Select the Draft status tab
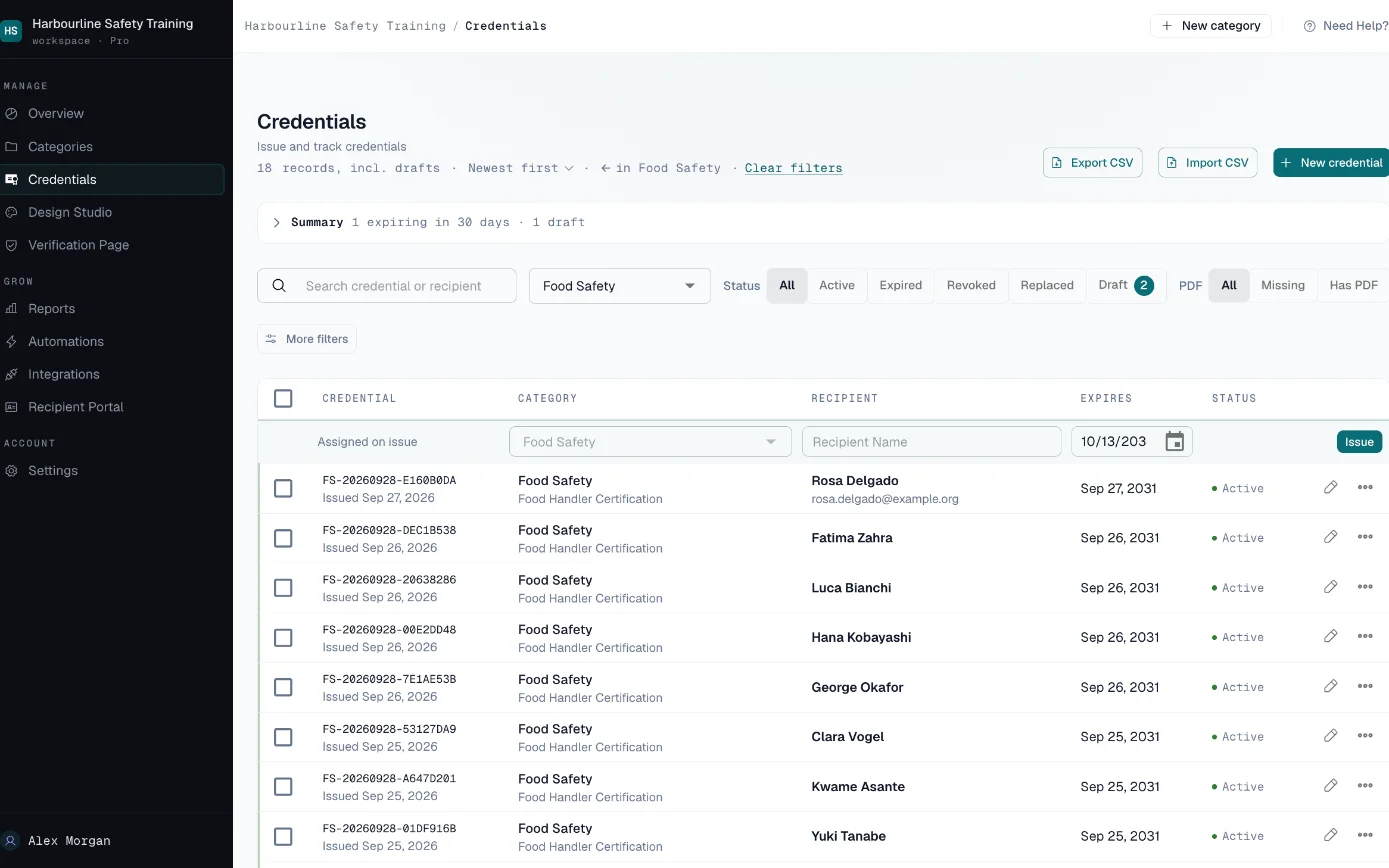 (x=1126, y=285)
